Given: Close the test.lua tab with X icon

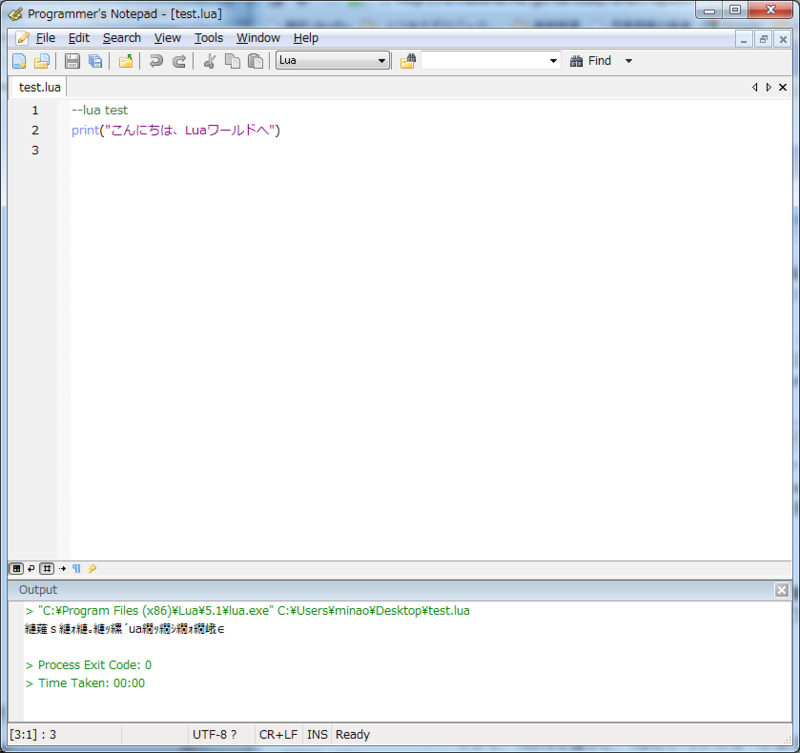Looking at the screenshot, I should 783,87.
